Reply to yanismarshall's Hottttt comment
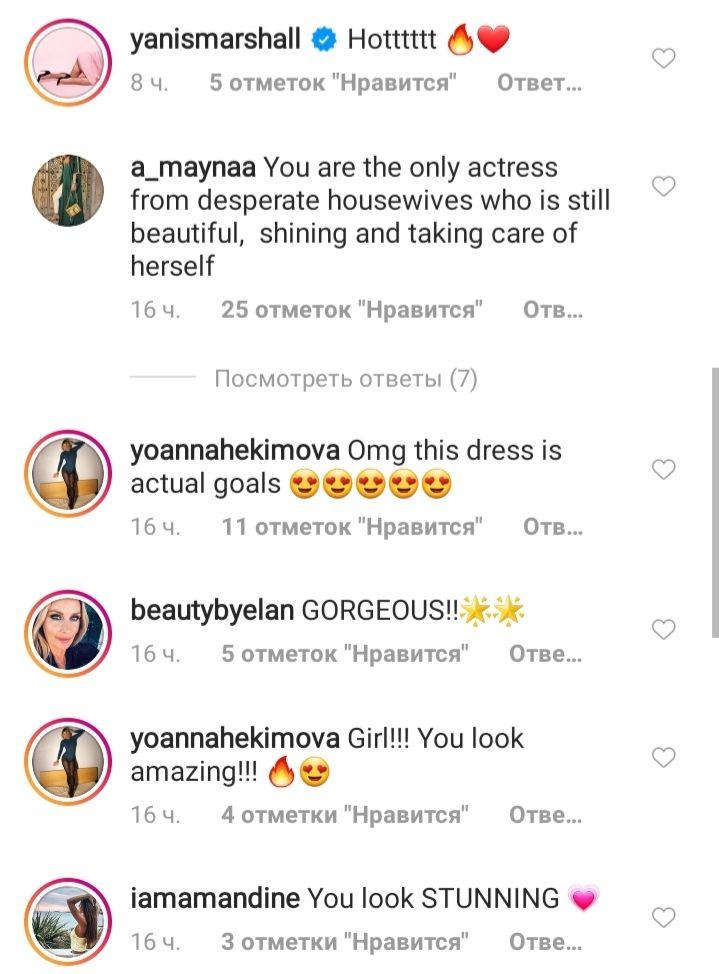The height and width of the screenshot is (974, 719). 539,84
